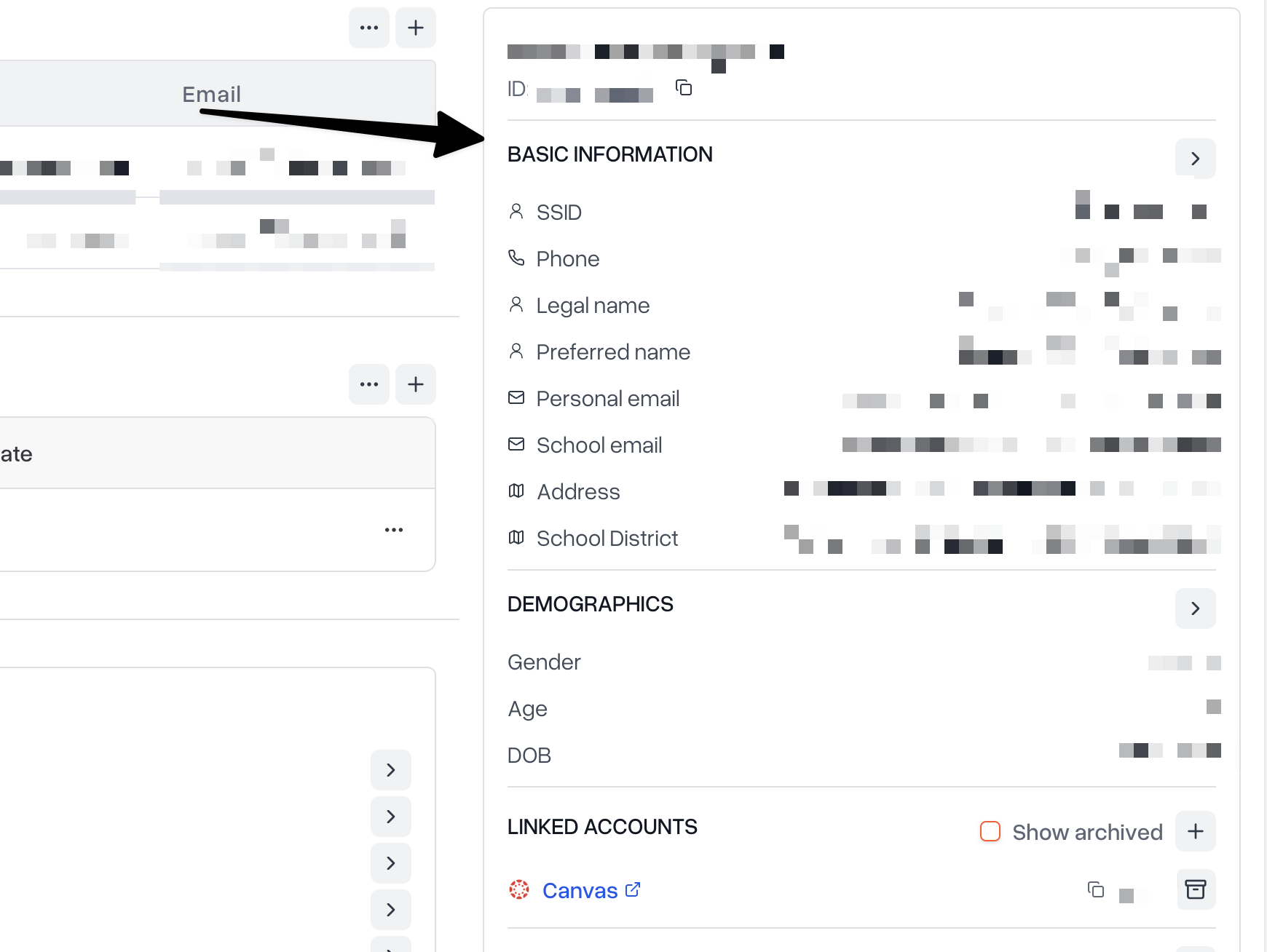Viewport: 1267px width, 952px height.
Task: Open the three-dot menu in the middle left section
Action: (369, 384)
